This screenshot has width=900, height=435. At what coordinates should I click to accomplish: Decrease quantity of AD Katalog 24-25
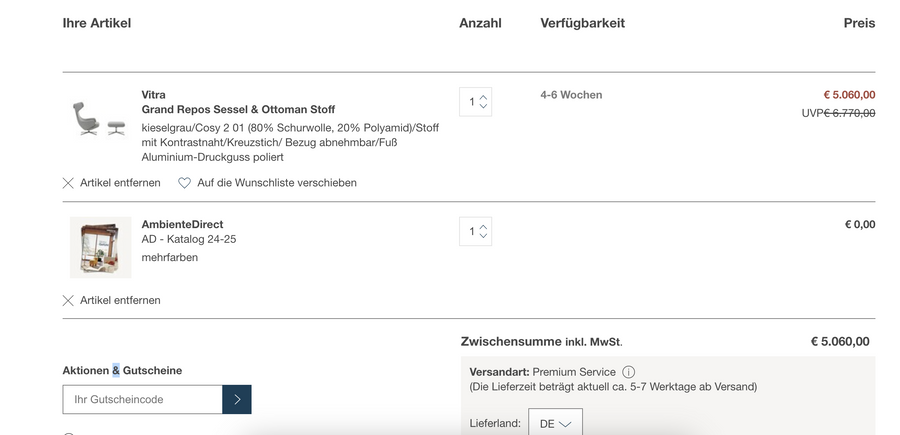tap(484, 236)
